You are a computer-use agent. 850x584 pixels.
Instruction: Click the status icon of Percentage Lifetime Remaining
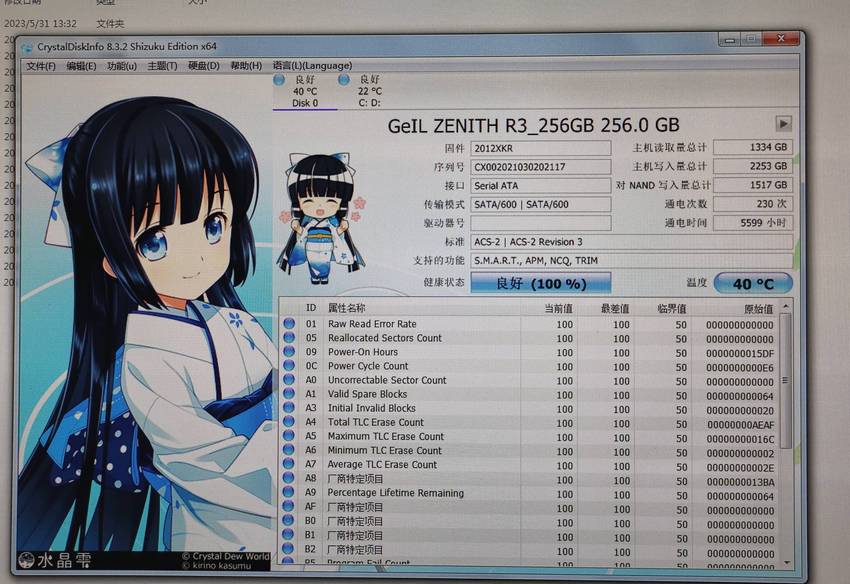(x=289, y=492)
